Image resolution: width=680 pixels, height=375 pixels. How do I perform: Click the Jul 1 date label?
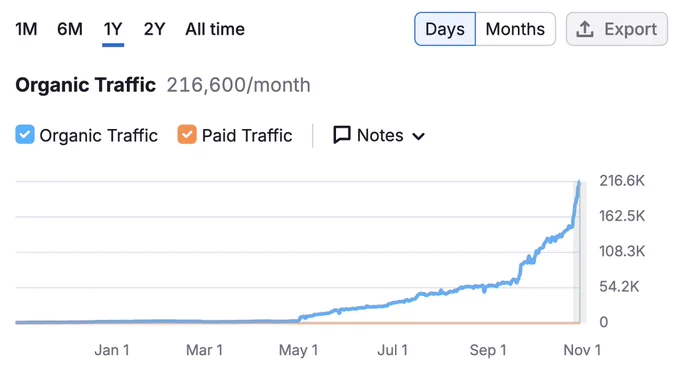(x=392, y=350)
